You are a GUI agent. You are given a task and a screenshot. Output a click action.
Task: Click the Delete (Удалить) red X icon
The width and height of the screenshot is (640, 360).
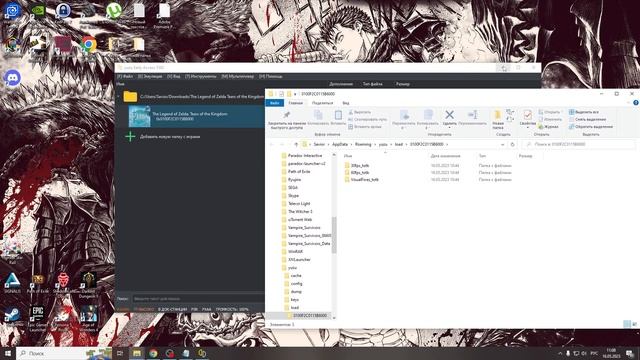point(449,115)
